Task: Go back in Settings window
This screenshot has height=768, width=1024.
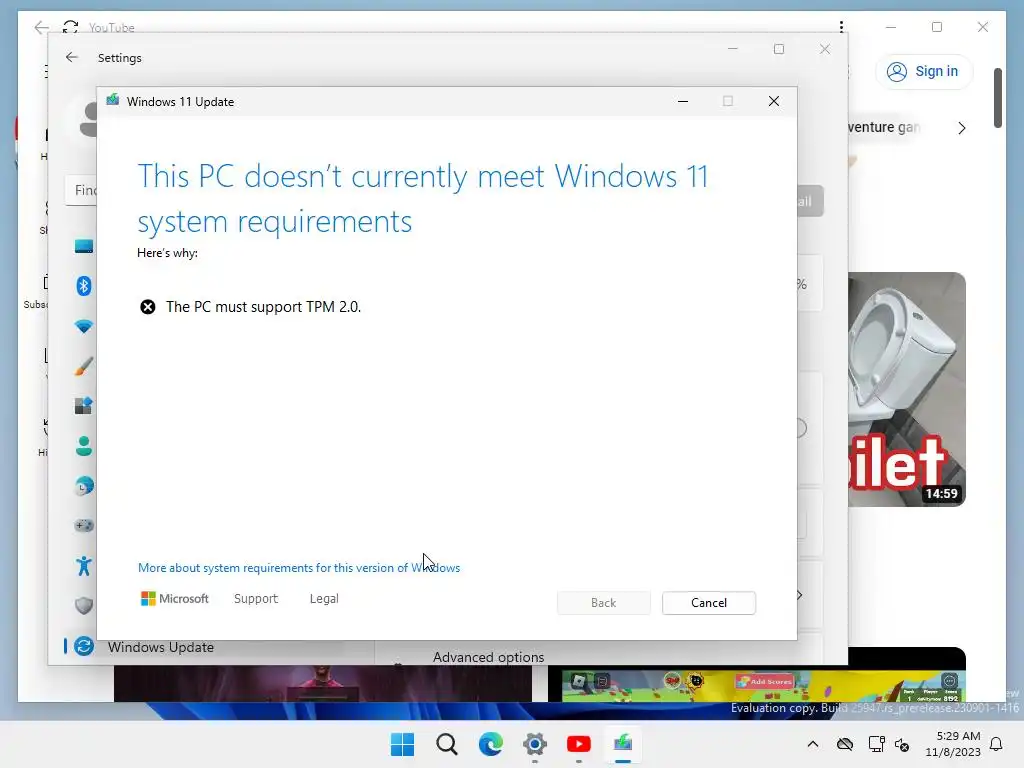Action: [x=72, y=57]
